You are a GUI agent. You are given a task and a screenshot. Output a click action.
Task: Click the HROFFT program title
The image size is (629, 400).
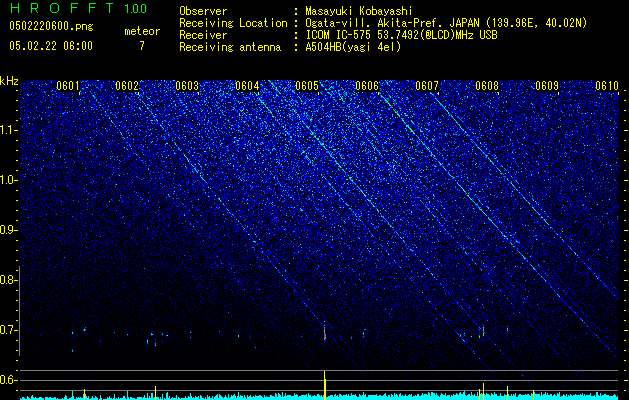tap(62, 8)
